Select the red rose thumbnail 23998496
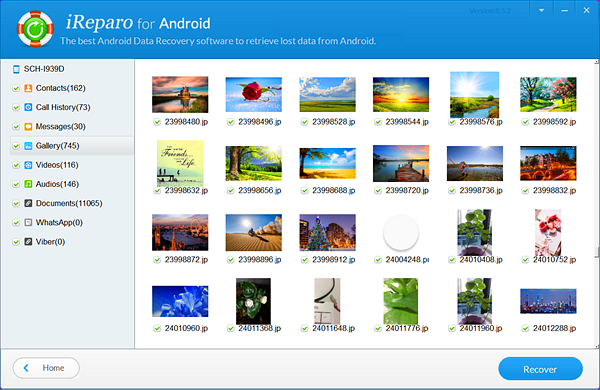The width and height of the screenshot is (600, 390). click(254, 95)
